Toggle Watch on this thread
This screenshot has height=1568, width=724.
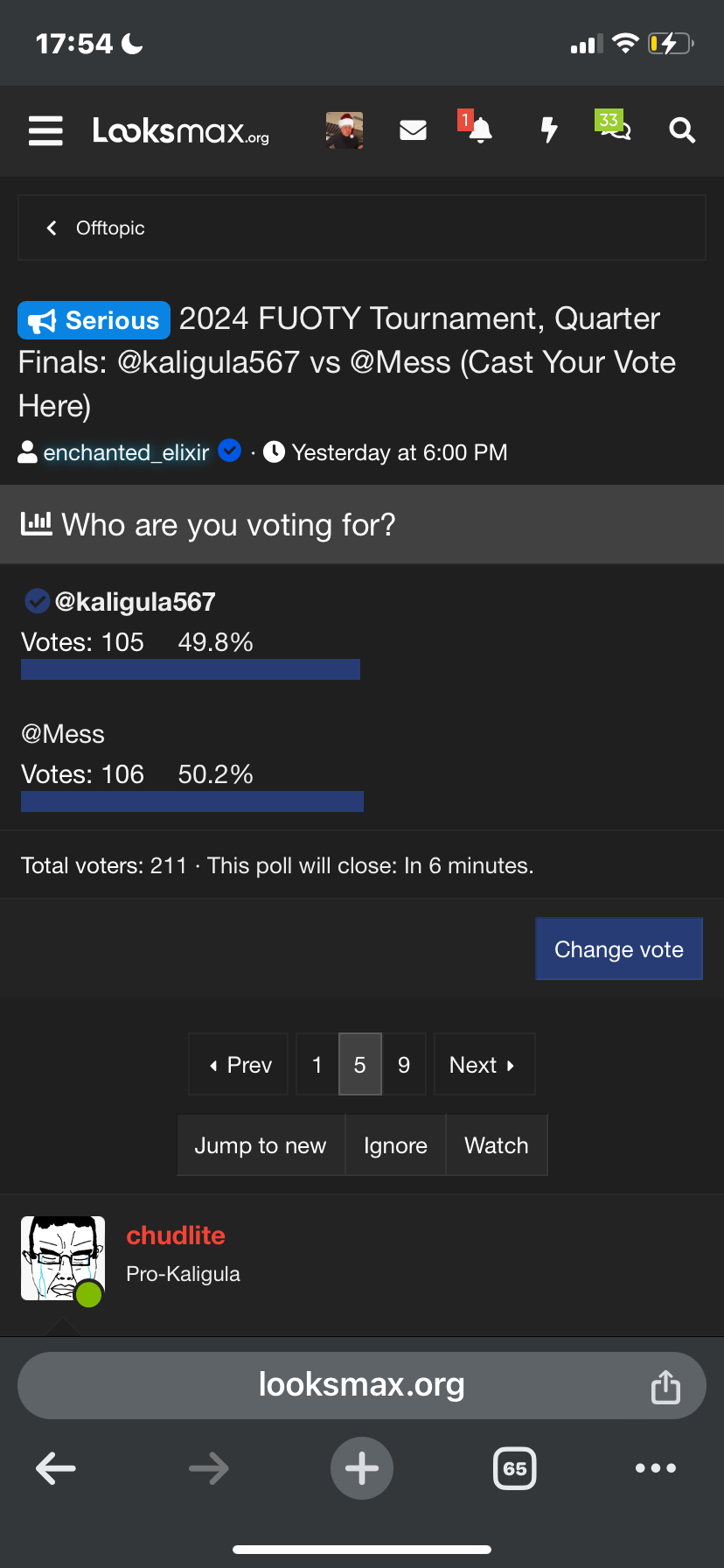click(x=496, y=1145)
